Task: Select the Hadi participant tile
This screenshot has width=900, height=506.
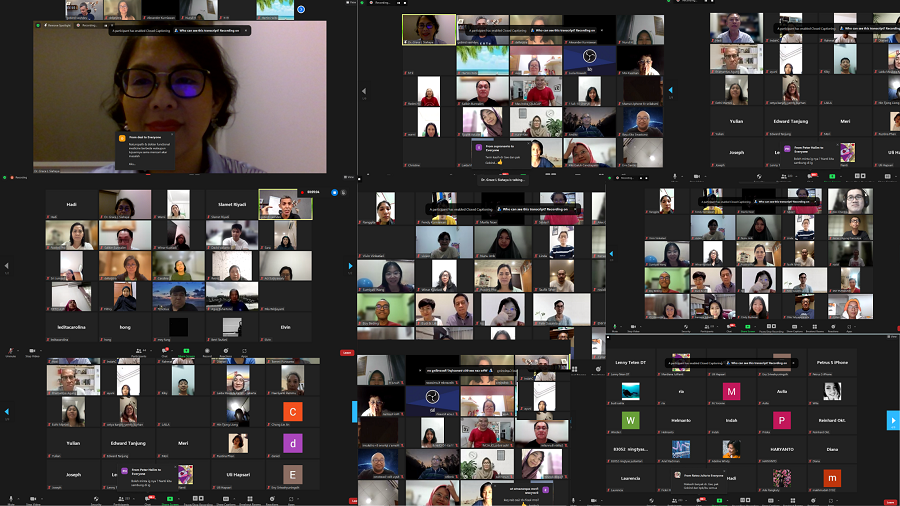Action: click(x=71, y=204)
